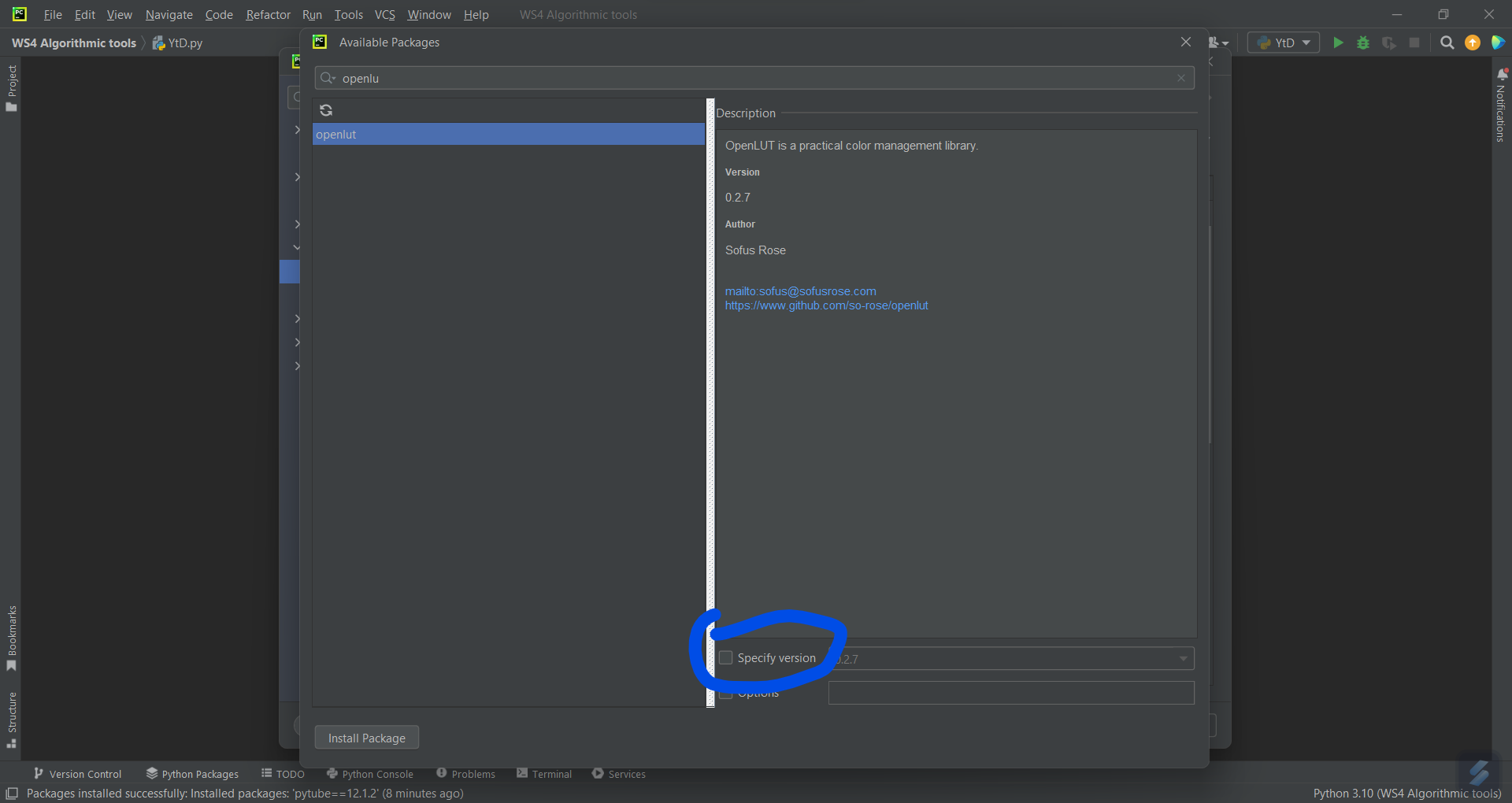Click the WS4 Algorithmic tools breadcrumb

click(x=74, y=43)
